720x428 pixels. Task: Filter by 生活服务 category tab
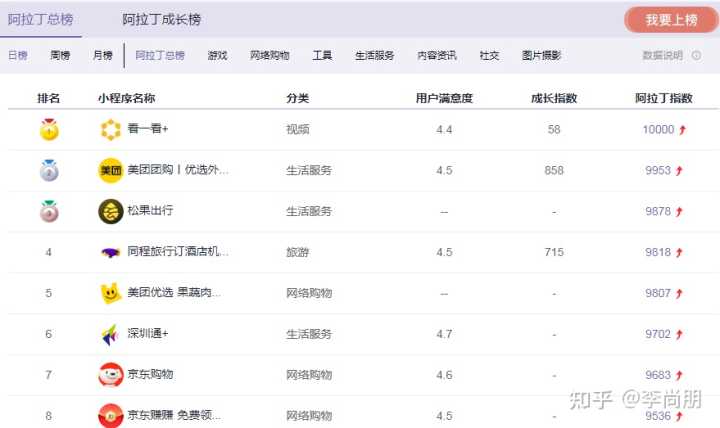point(374,56)
